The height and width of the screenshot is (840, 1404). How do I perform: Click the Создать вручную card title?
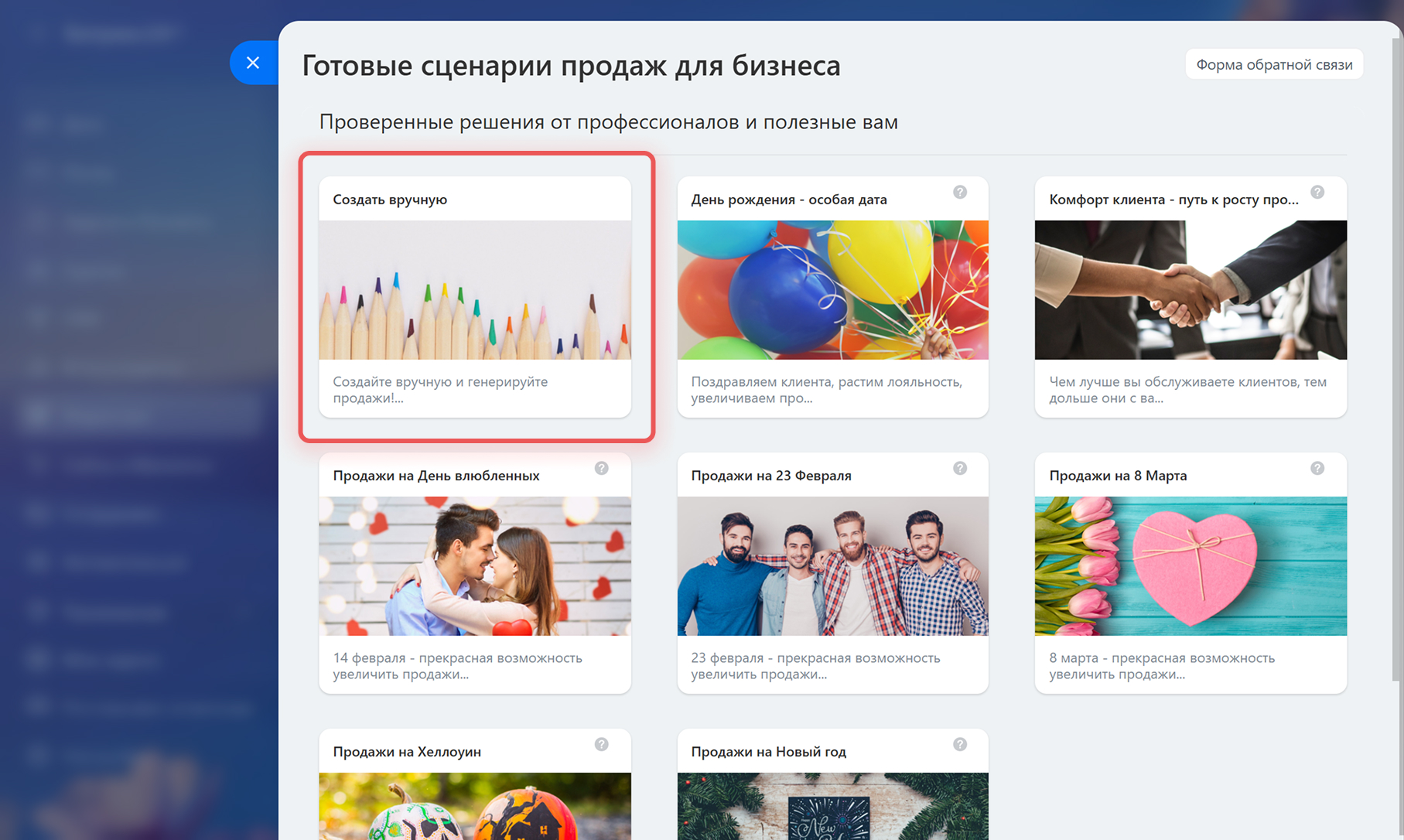[390, 200]
